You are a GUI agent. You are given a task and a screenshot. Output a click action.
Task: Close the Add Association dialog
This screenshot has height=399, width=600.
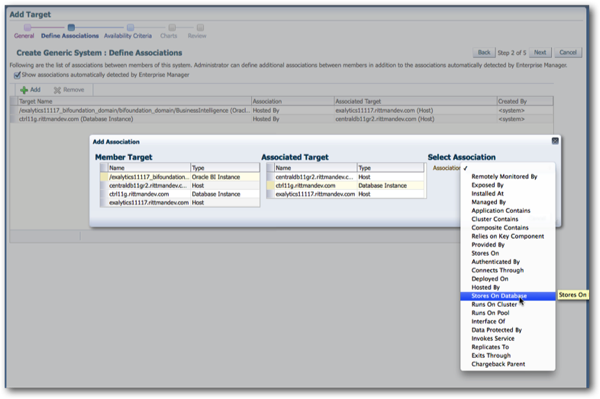(x=555, y=141)
